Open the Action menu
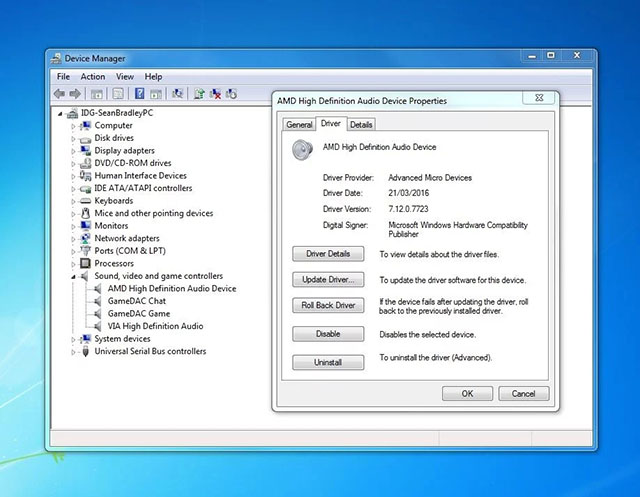Screen dimensions: 640x497 click(x=93, y=77)
